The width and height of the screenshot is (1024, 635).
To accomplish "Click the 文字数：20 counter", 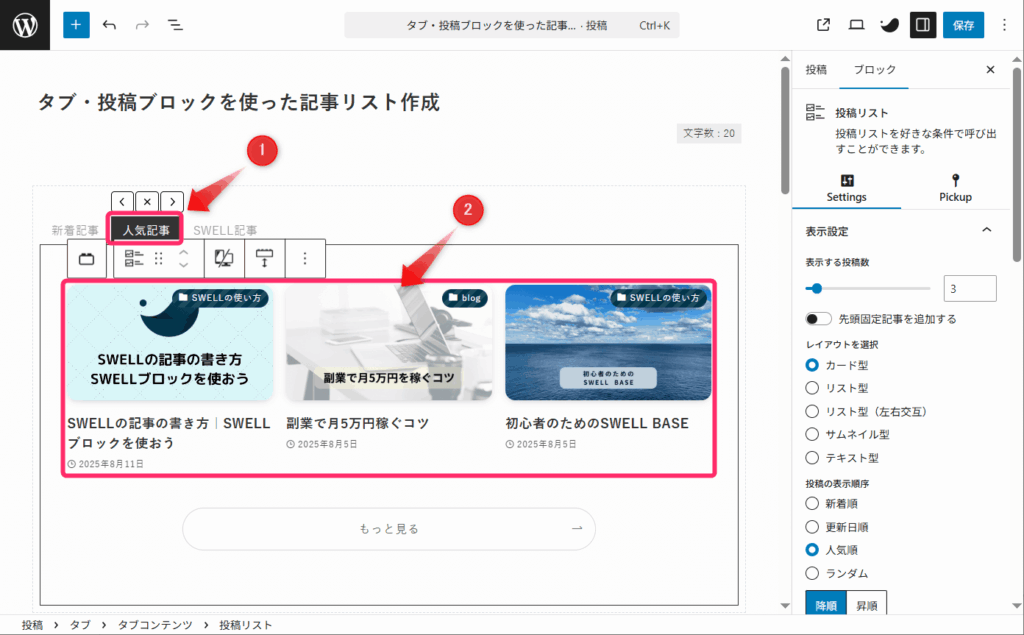I will coord(709,133).
